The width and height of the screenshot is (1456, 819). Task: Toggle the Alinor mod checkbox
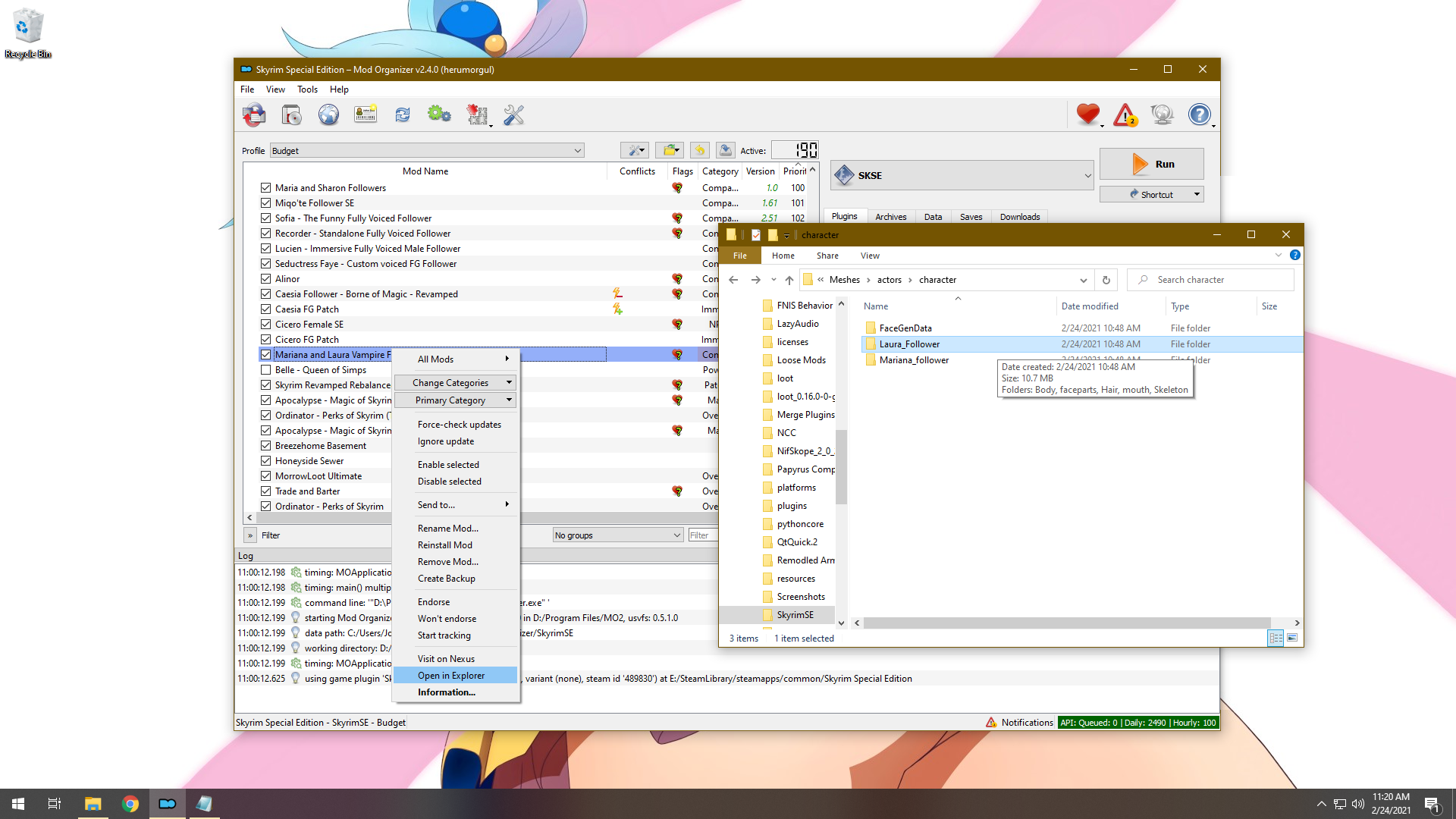pyautogui.click(x=265, y=278)
